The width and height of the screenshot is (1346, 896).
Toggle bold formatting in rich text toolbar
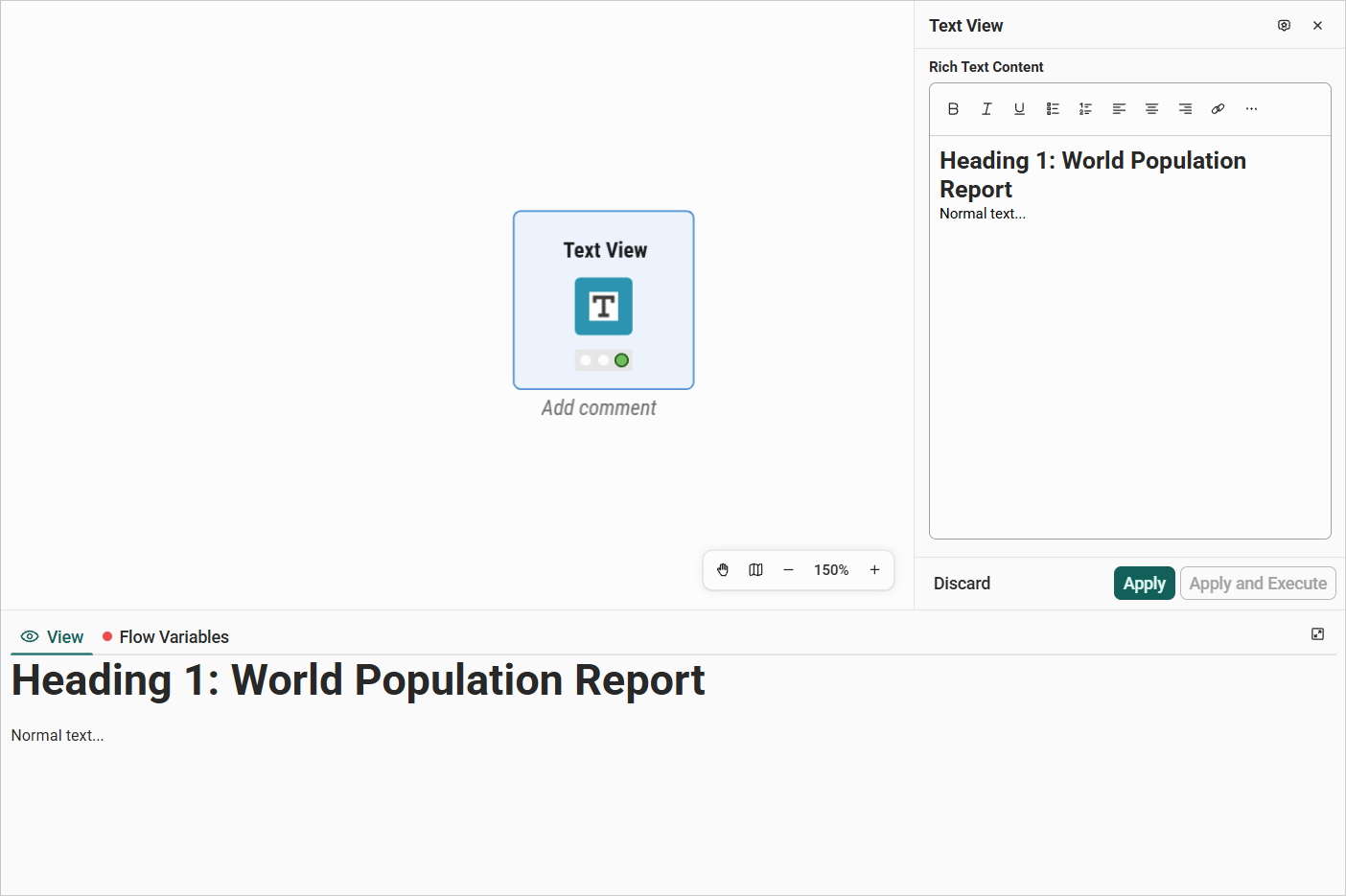pyautogui.click(x=953, y=109)
